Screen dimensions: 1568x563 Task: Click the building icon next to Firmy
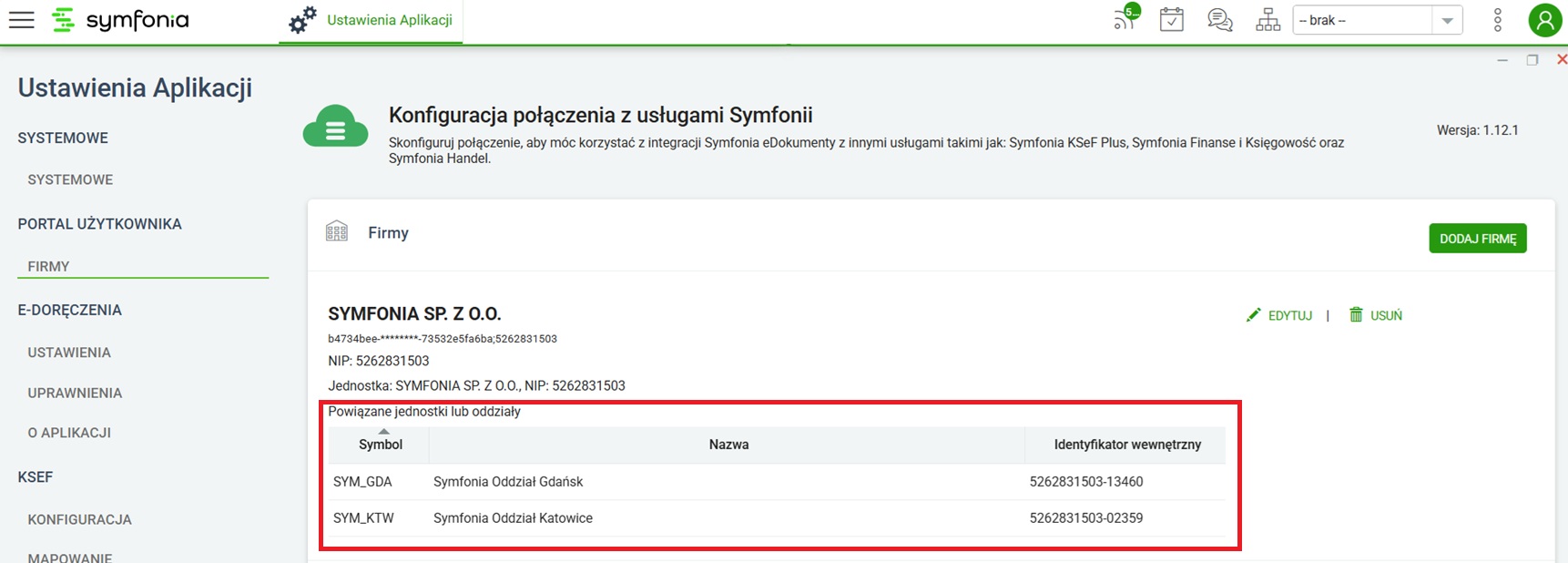[337, 231]
